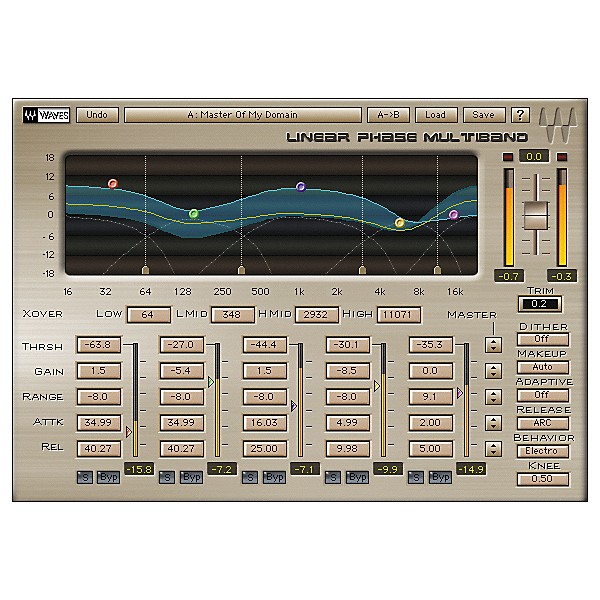Click the green threshold arrow on band two meter
600x600 pixels.
coord(211,382)
